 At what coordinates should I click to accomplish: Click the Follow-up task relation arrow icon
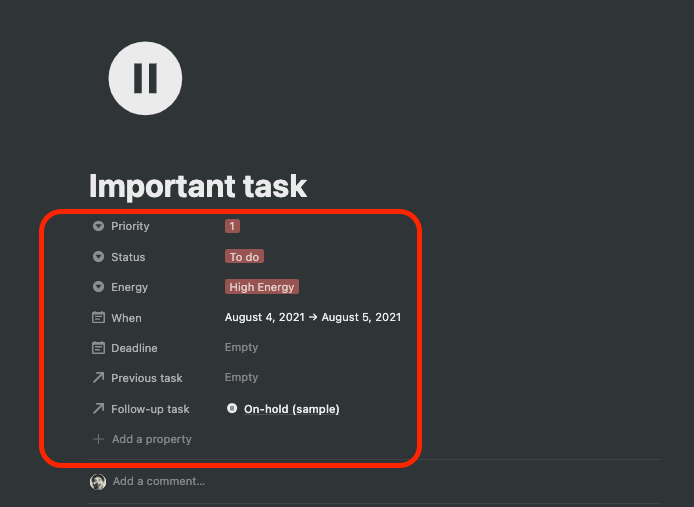click(98, 409)
